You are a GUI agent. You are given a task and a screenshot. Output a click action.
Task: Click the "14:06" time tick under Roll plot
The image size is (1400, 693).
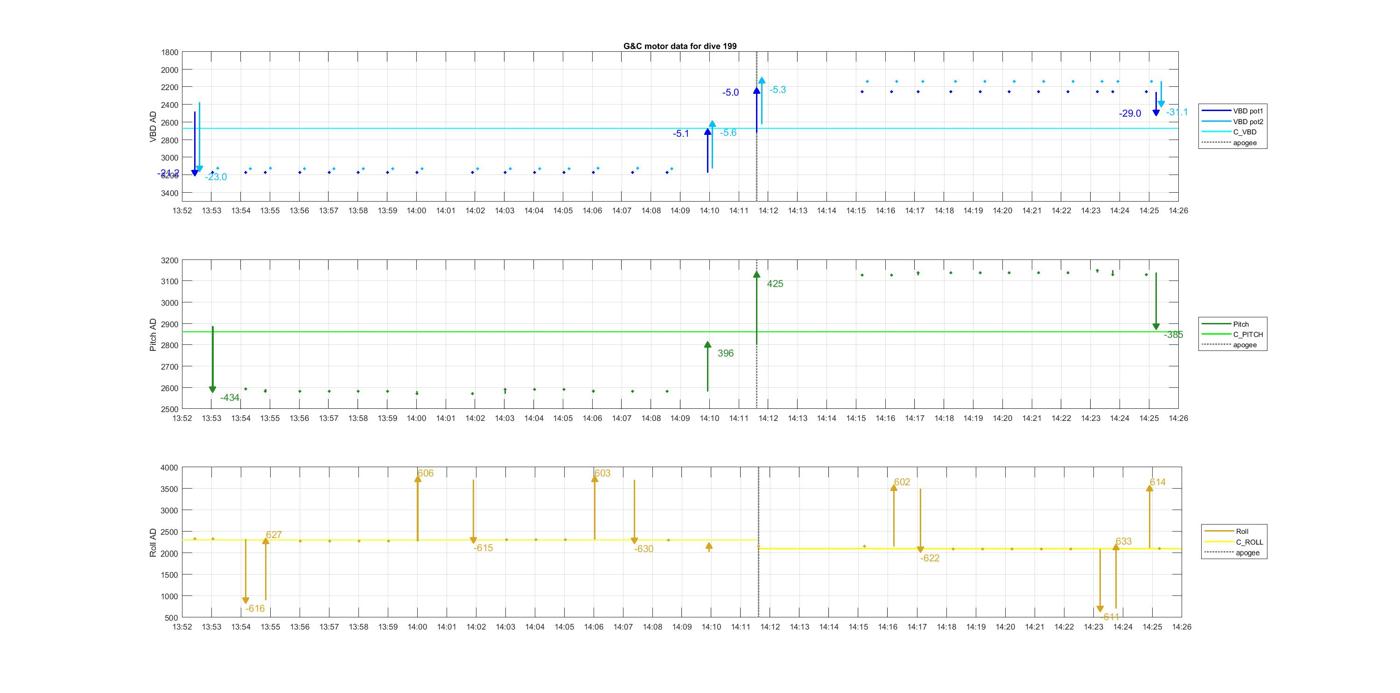[594, 627]
